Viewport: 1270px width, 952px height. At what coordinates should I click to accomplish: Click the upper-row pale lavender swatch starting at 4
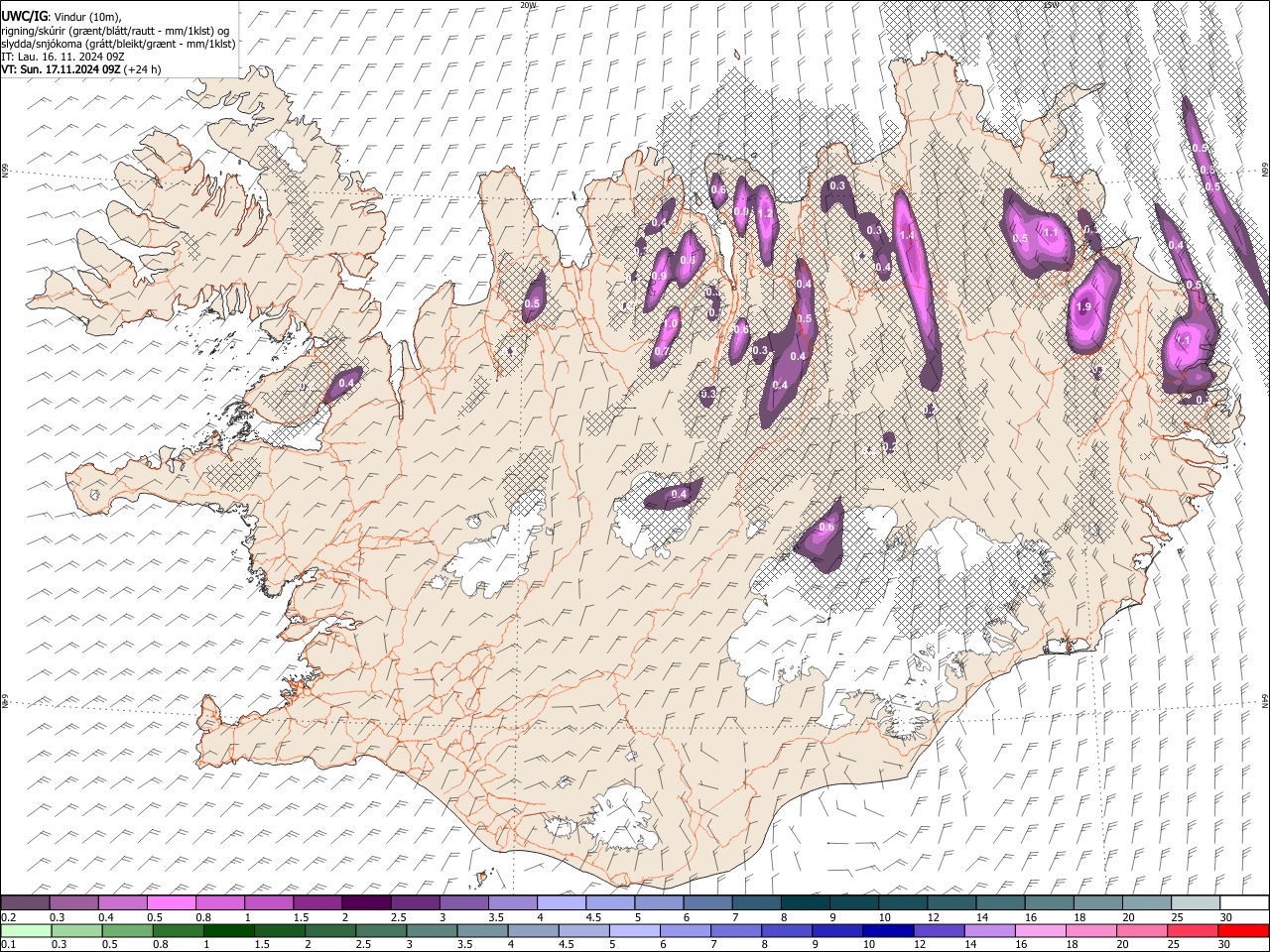click(562, 902)
